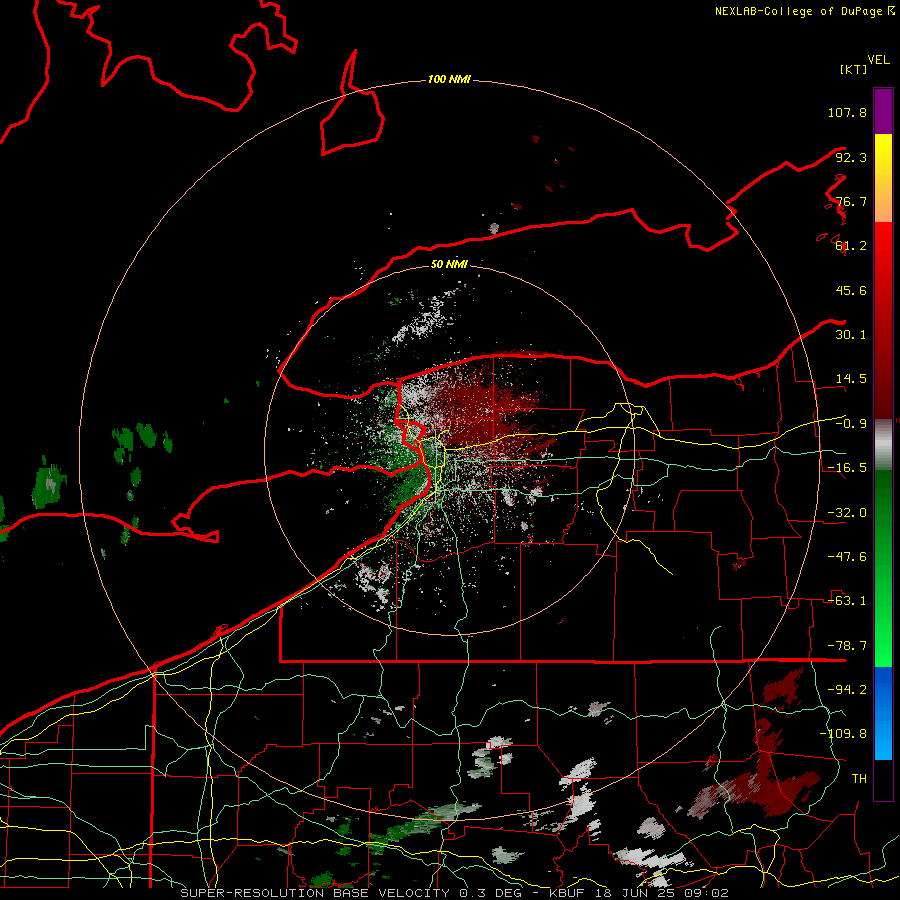The width and height of the screenshot is (900, 900).
Task: Click the VEL legend title
Action: 878,60
